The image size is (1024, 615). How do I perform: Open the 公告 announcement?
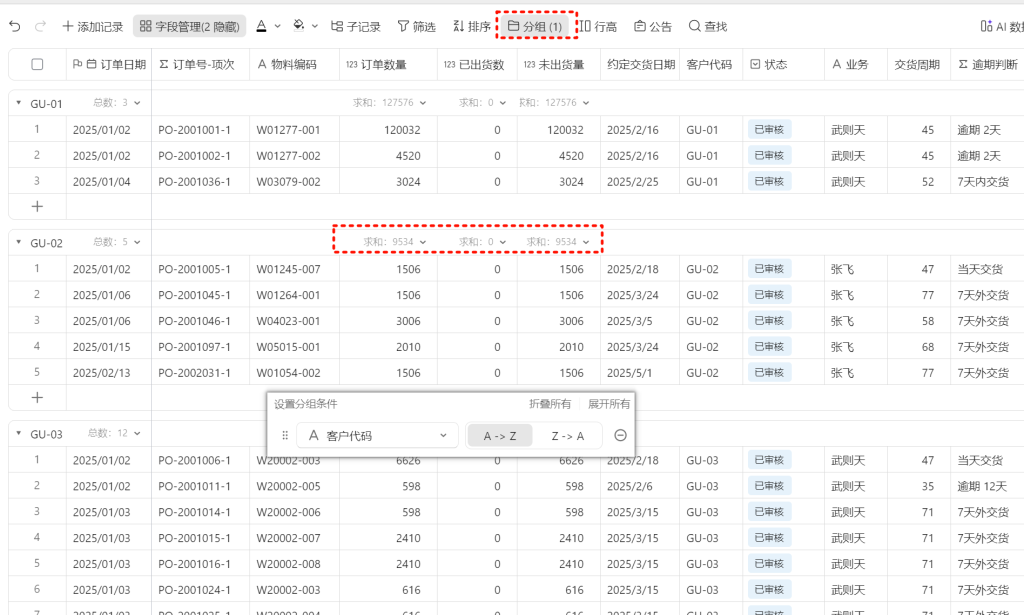[x=653, y=26]
